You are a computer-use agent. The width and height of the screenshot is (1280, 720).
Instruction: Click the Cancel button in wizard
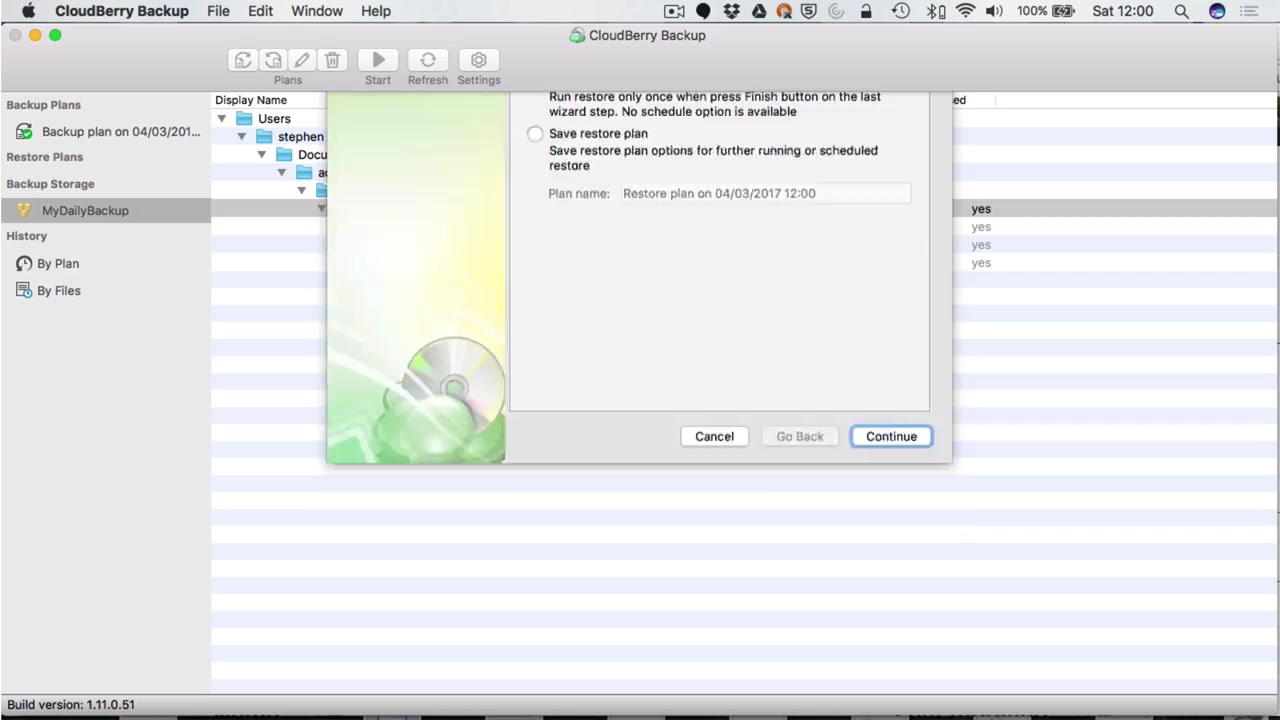point(714,437)
